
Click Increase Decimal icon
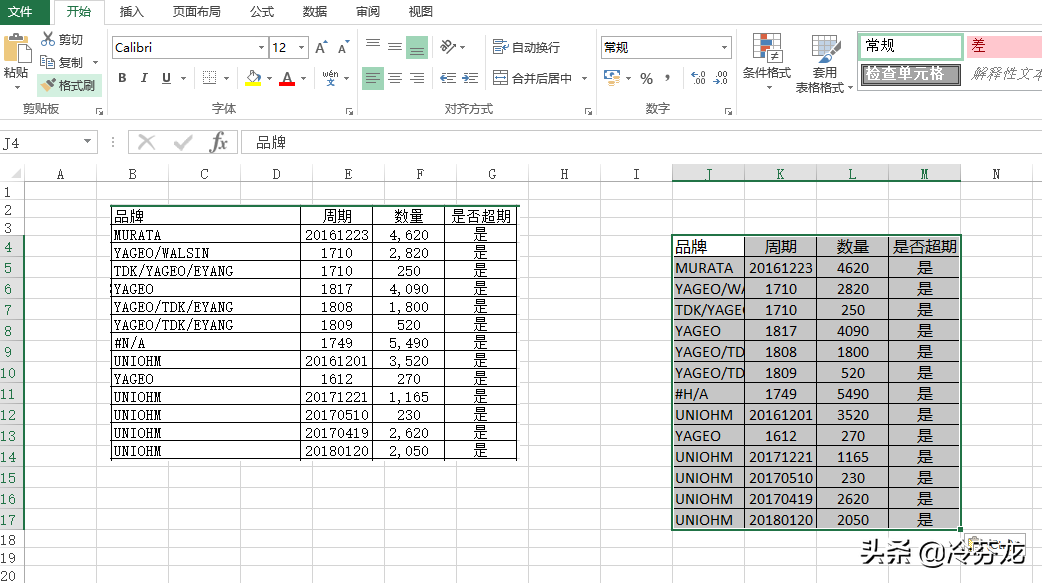pos(698,78)
